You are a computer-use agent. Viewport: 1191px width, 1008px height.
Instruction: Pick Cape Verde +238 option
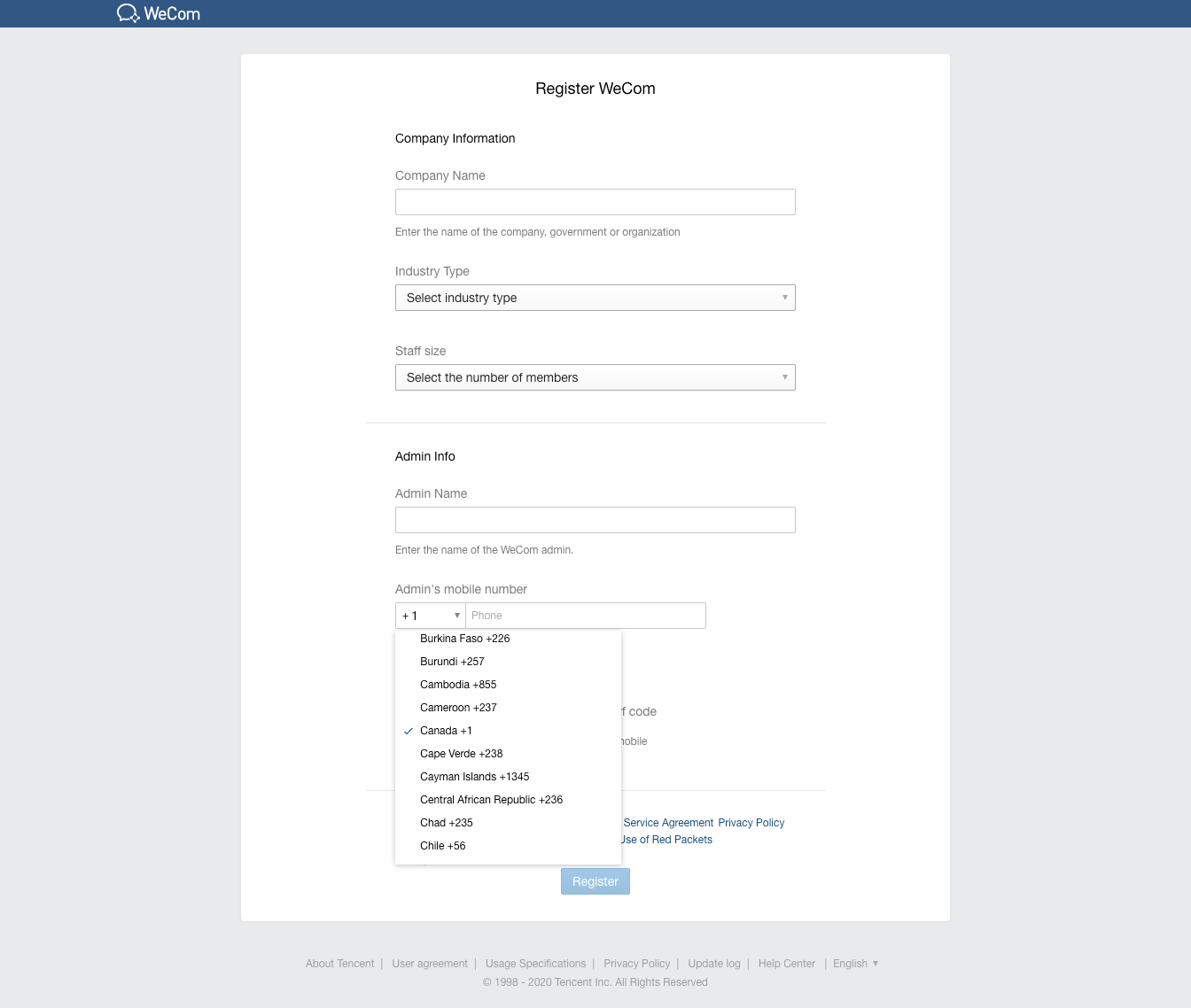(508, 754)
